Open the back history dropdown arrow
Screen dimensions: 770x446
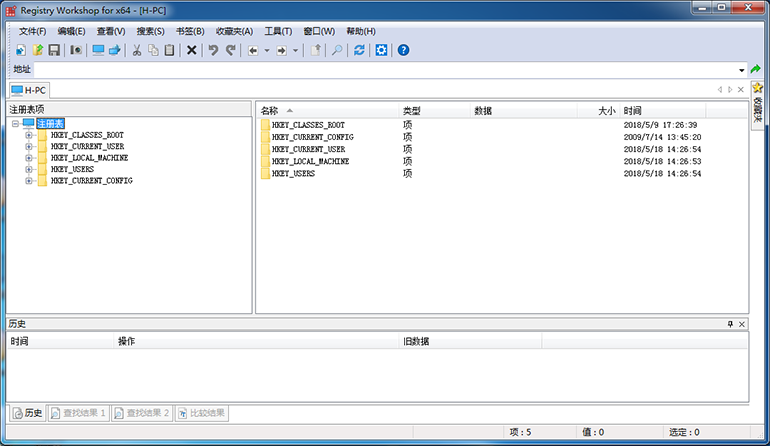coord(267,51)
